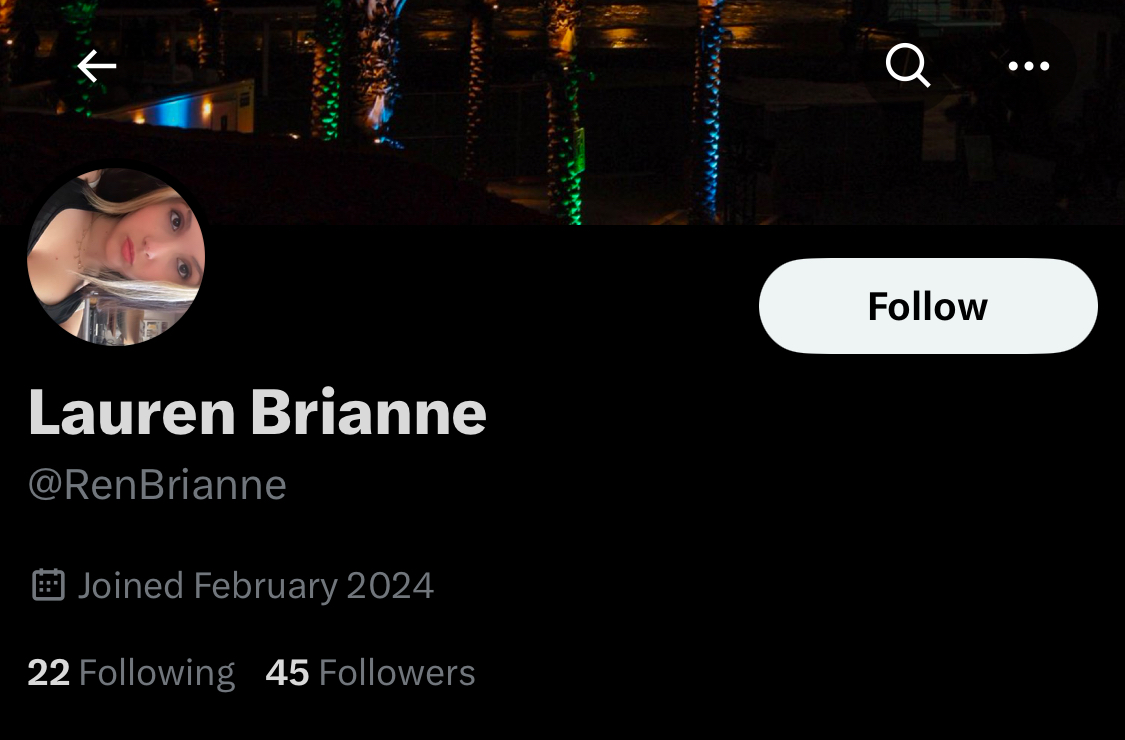1125x740 pixels.
Task: Open search with the magnifying glass icon
Action: pyautogui.click(x=908, y=66)
